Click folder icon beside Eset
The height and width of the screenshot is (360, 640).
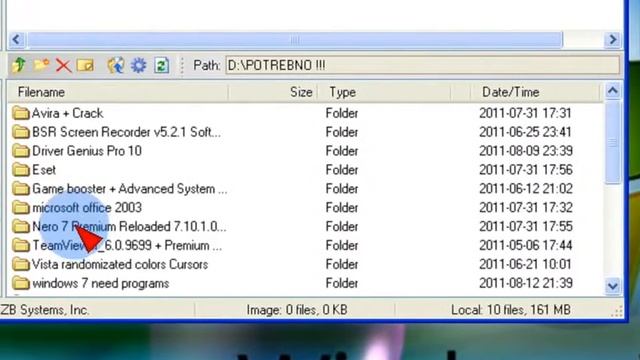tap(20, 170)
